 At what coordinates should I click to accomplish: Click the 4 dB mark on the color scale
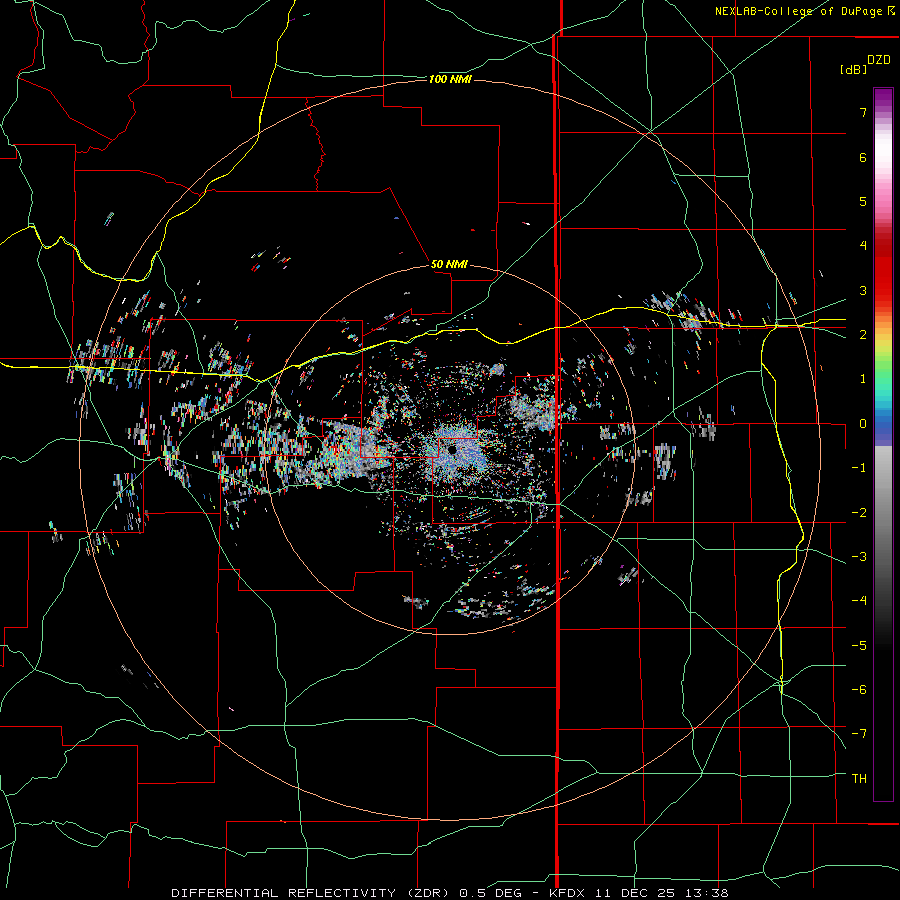coord(863,245)
